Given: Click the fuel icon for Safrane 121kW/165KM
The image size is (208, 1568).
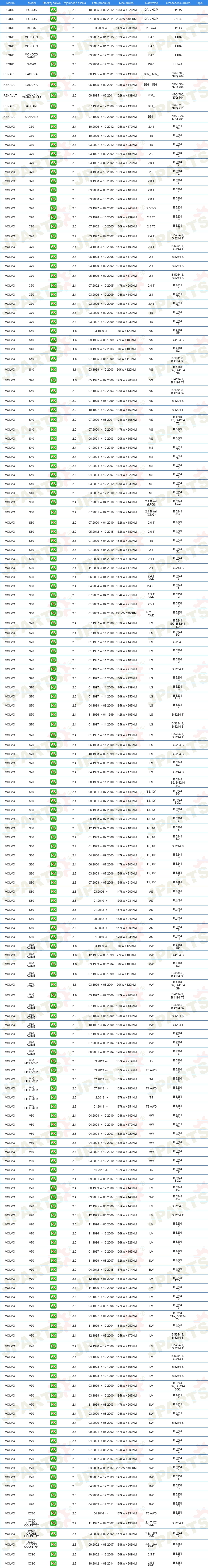Looking at the screenshot, I should click(x=53, y=116).
